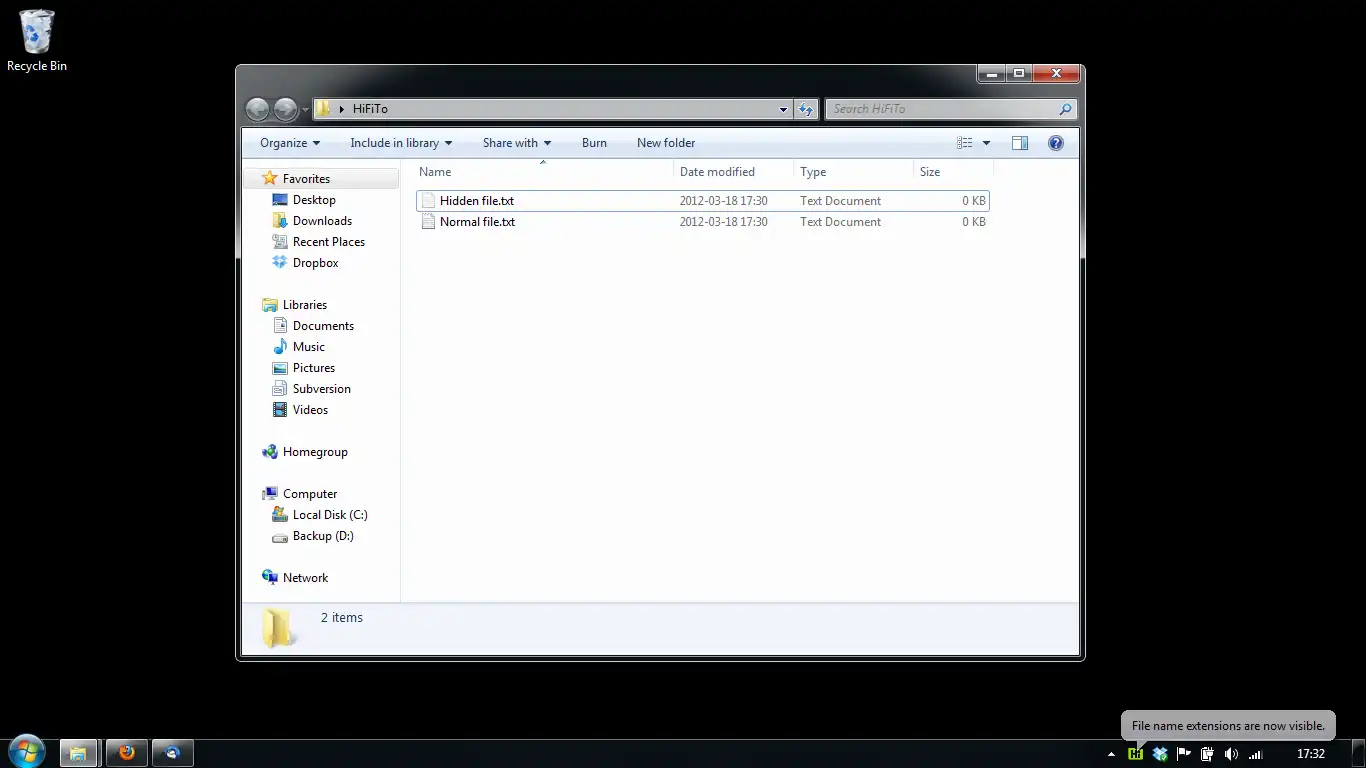Click the search magnifier icon
The width and height of the screenshot is (1366, 768).
1065,109
